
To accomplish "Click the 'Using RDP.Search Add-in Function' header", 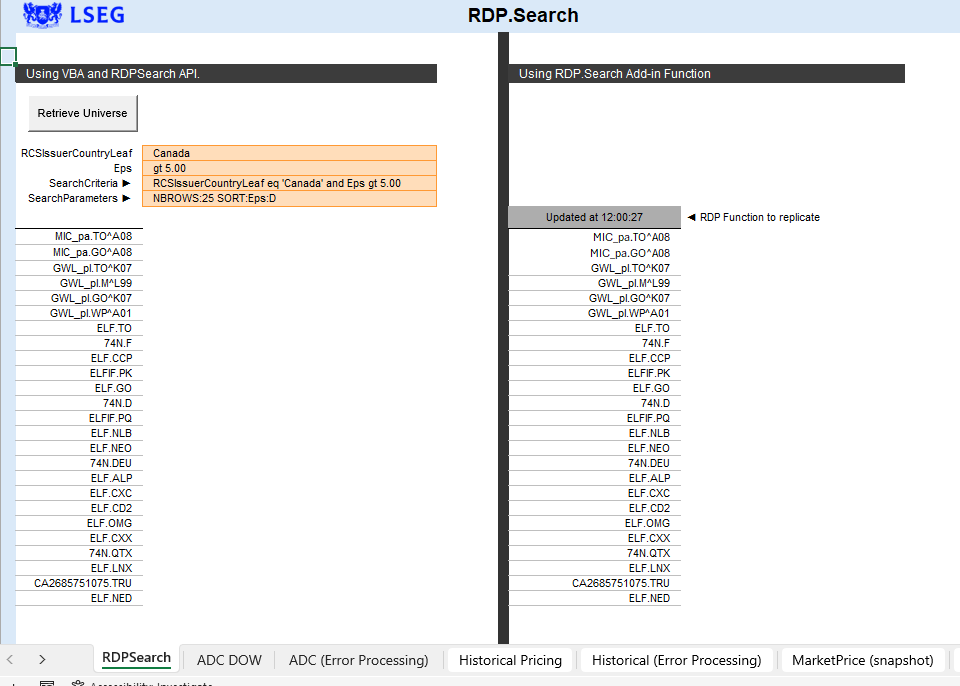I will point(707,74).
